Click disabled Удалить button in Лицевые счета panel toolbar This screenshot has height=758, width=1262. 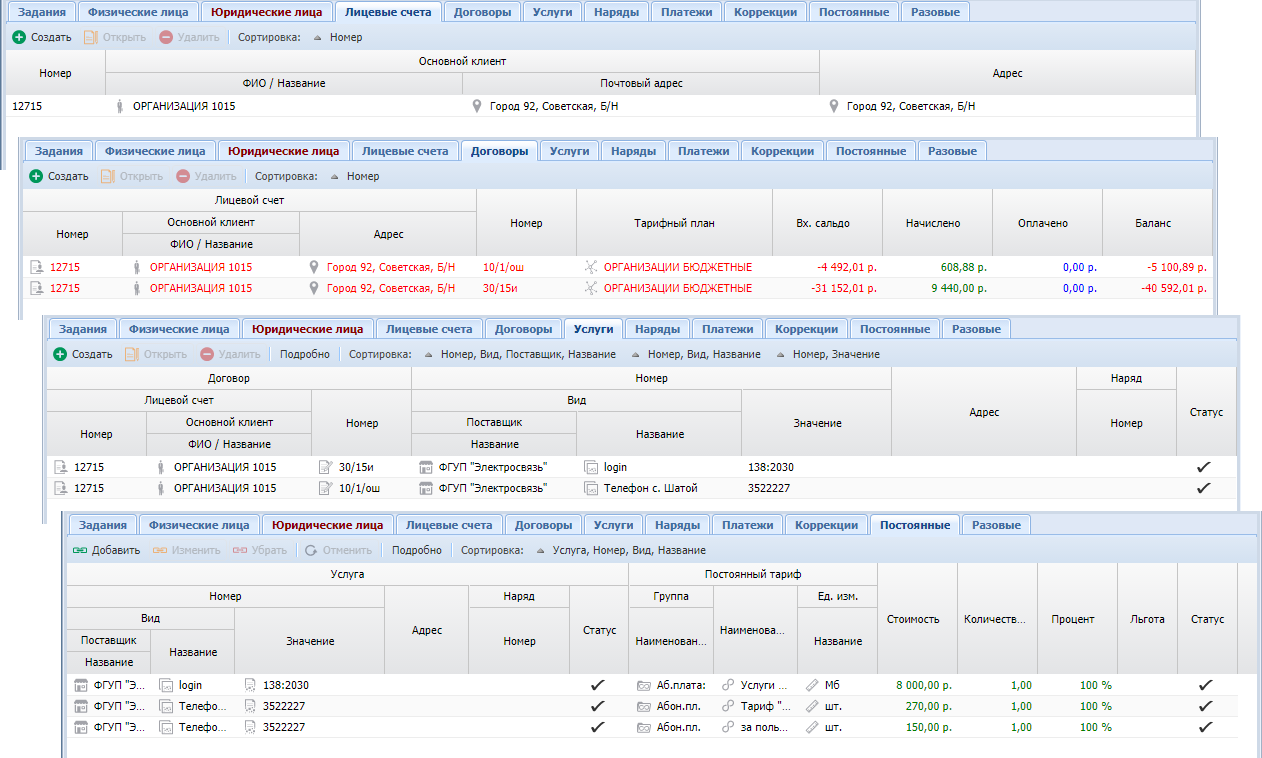[190, 37]
